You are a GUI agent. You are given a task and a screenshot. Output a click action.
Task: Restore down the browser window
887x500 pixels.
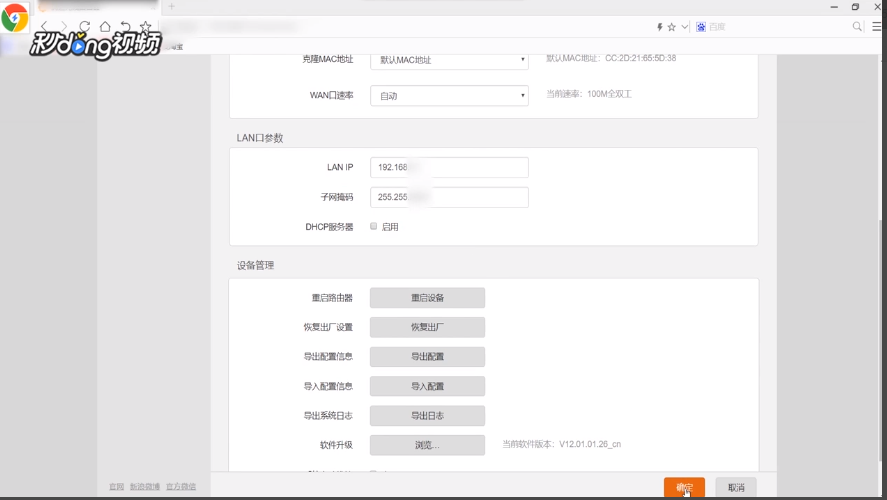(855, 7)
